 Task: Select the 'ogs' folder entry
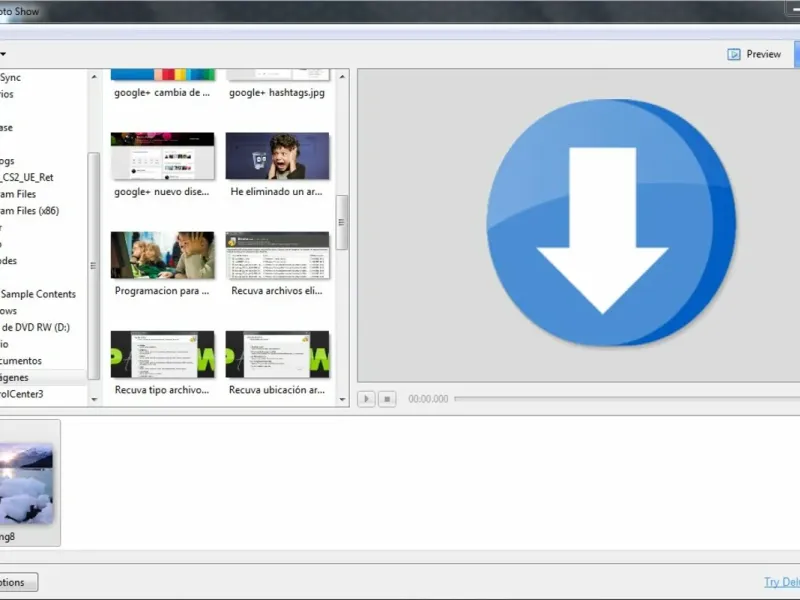coord(7,161)
